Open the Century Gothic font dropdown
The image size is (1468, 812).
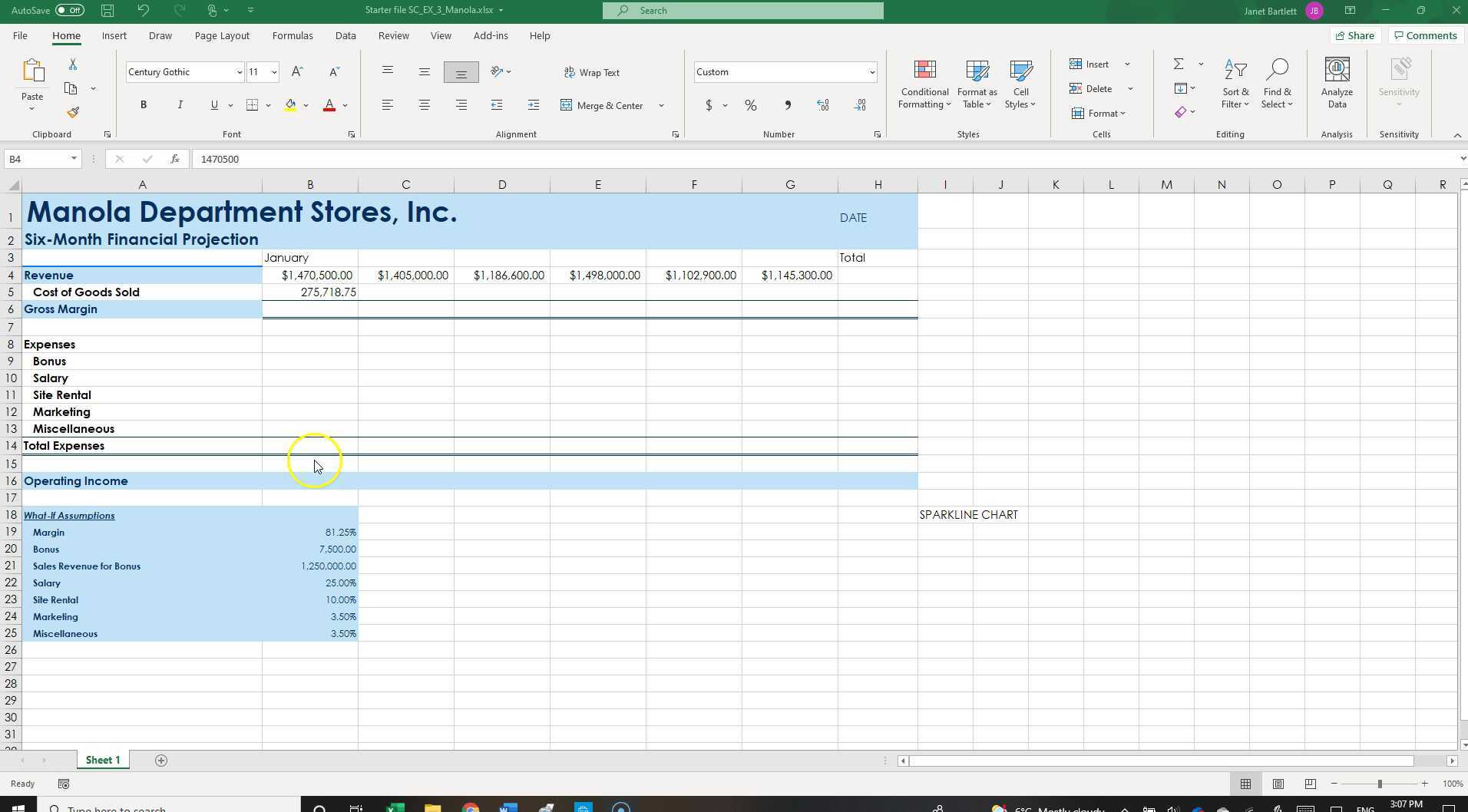pos(239,71)
